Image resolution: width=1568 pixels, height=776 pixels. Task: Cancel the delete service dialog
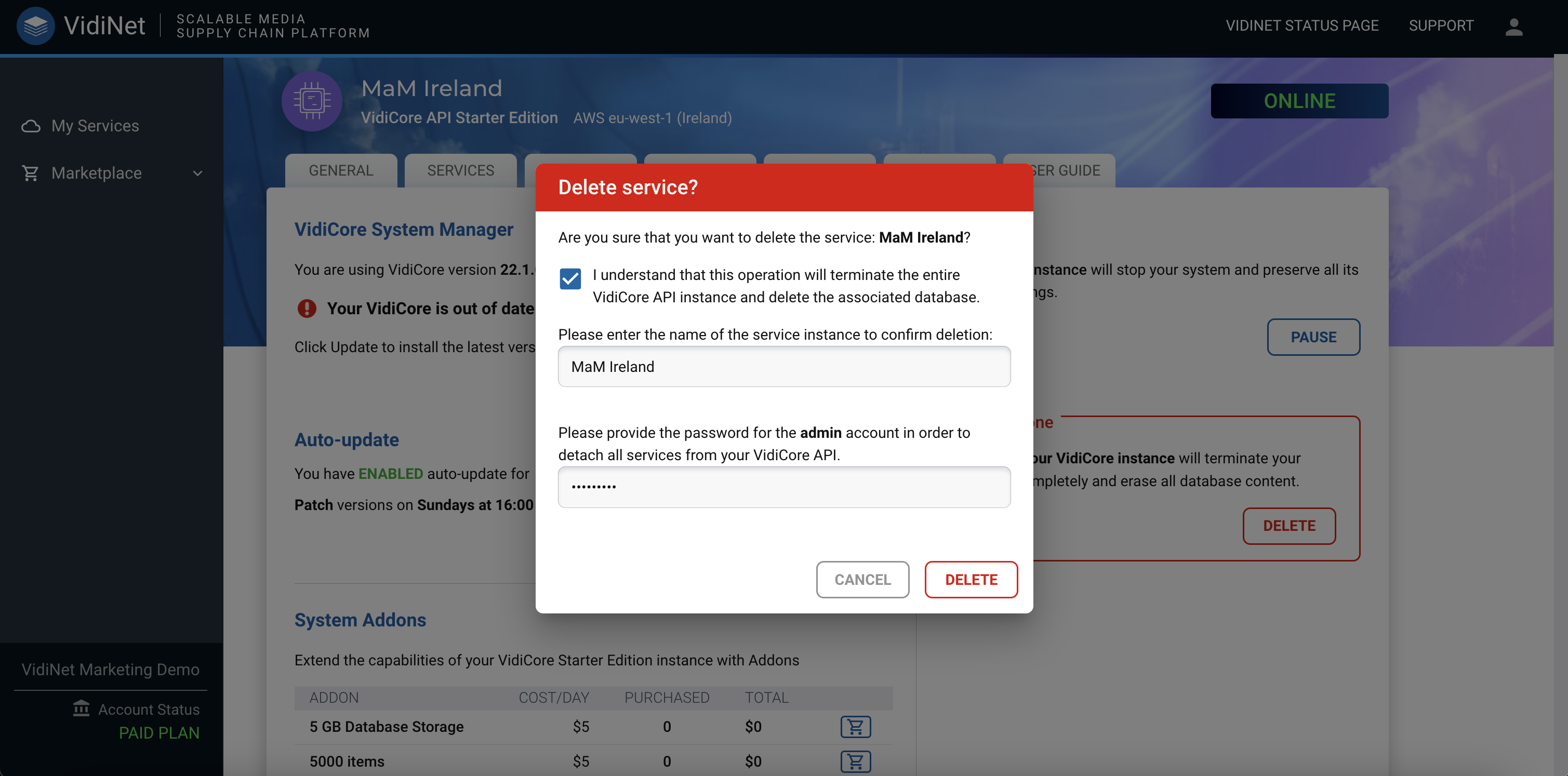point(862,580)
